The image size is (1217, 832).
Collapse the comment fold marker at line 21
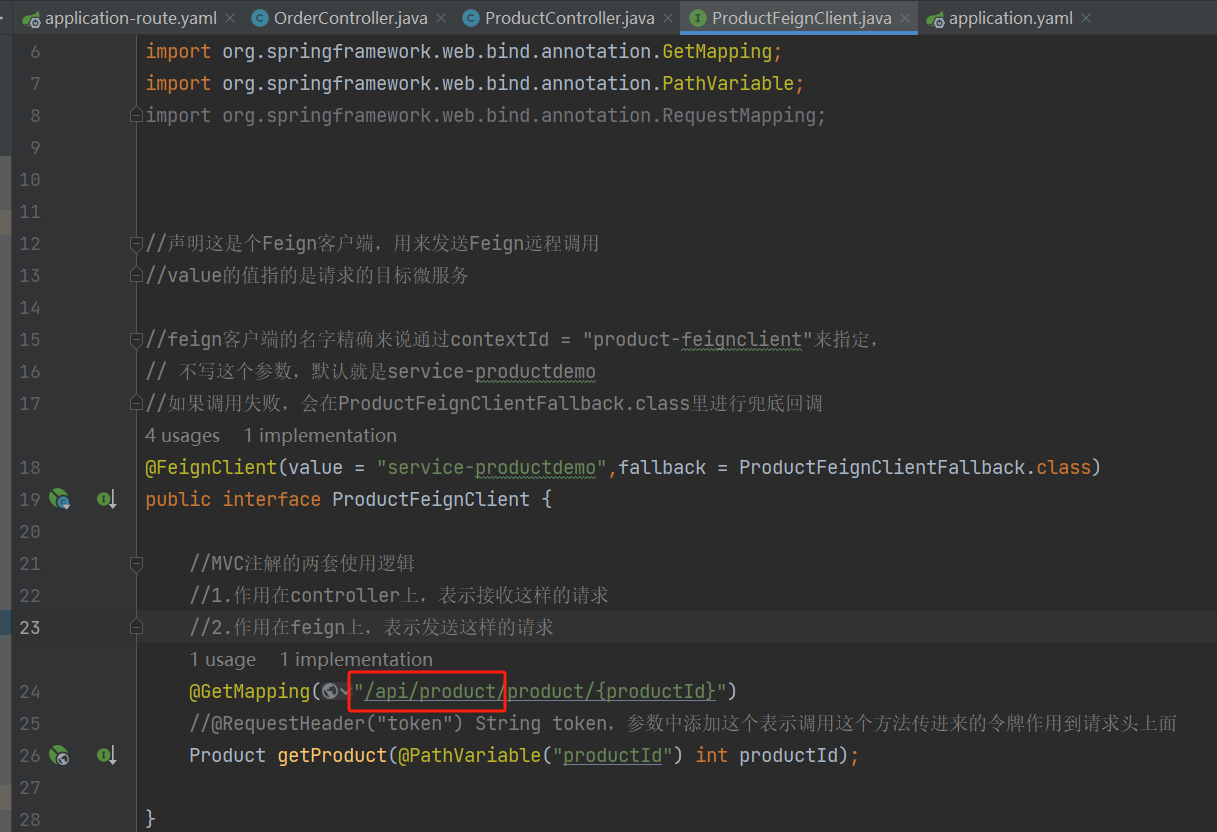136,564
